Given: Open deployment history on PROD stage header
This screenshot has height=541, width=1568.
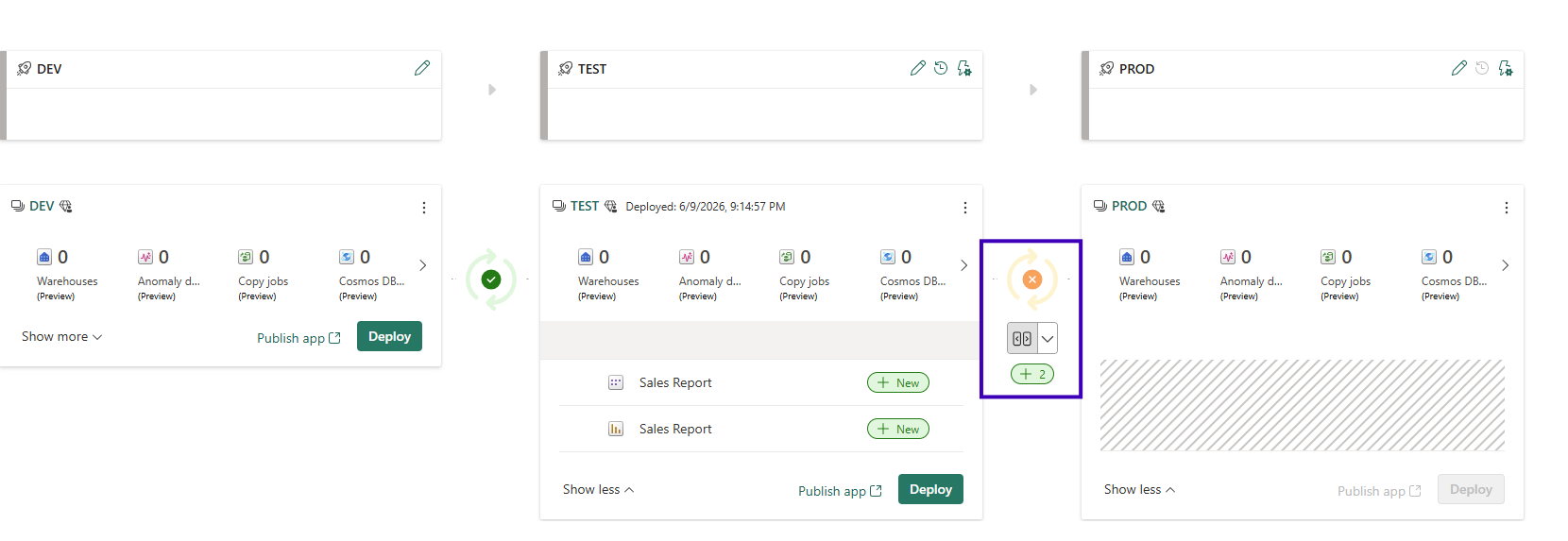Looking at the screenshot, I should point(1482,68).
